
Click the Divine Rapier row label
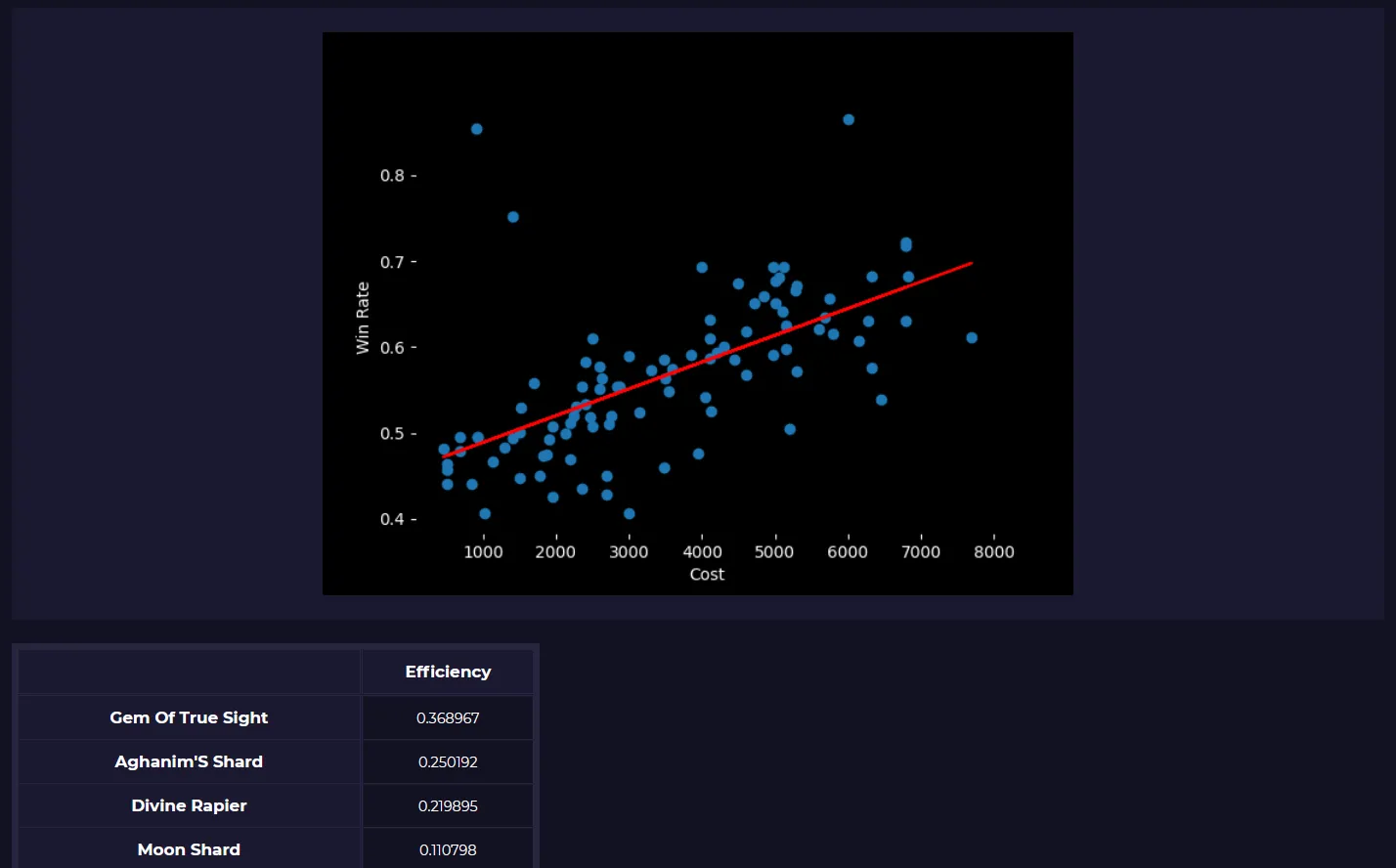(189, 804)
